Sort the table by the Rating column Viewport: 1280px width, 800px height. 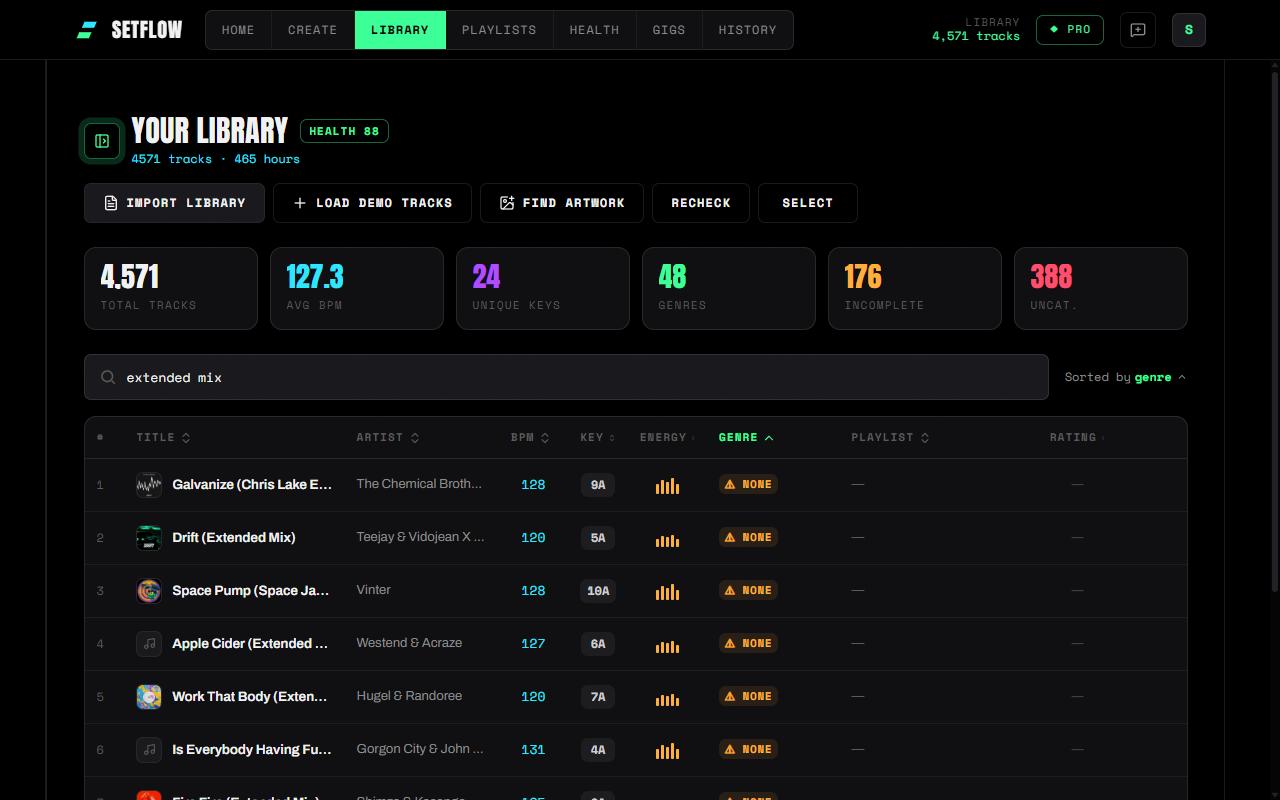point(1077,438)
